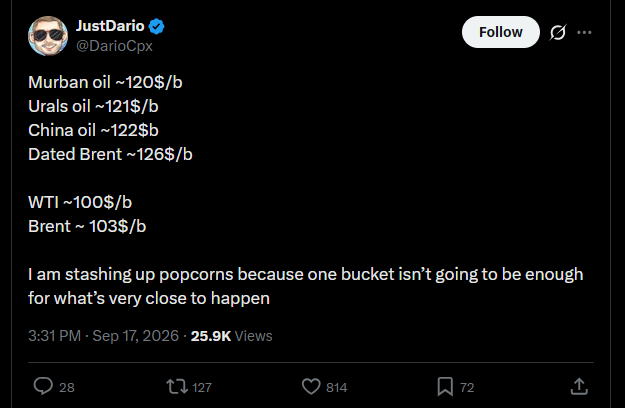Follow the JustDario account

[501, 32]
